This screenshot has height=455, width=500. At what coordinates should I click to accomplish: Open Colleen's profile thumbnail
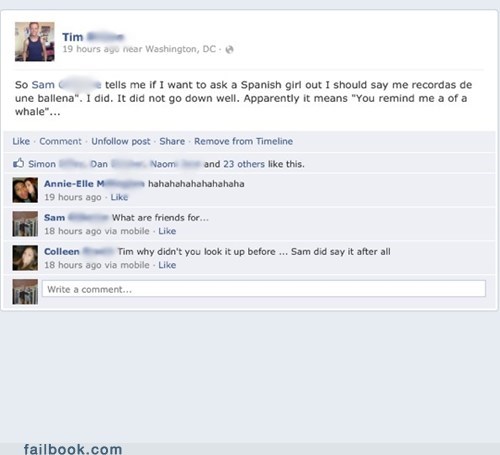click(x=25, y=258)
